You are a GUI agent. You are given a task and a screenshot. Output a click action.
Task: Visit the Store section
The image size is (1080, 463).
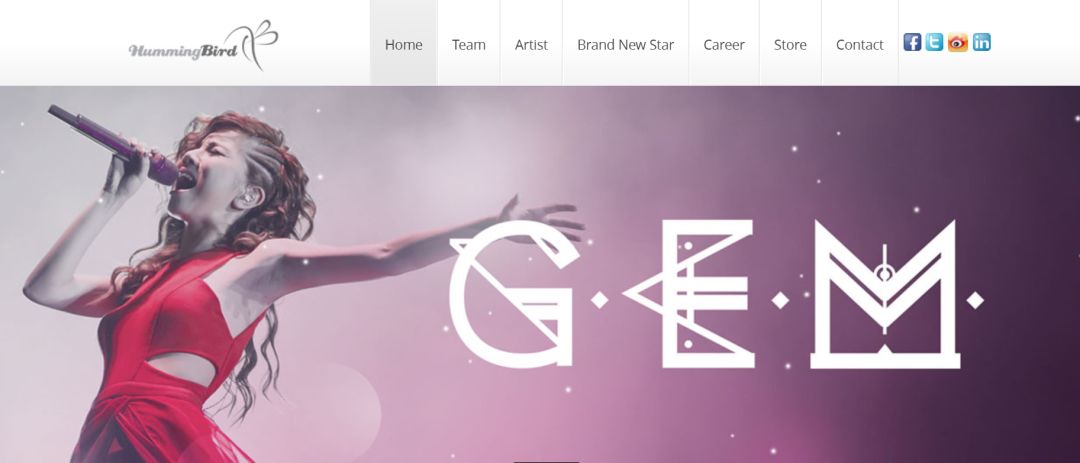coord(790,43)
